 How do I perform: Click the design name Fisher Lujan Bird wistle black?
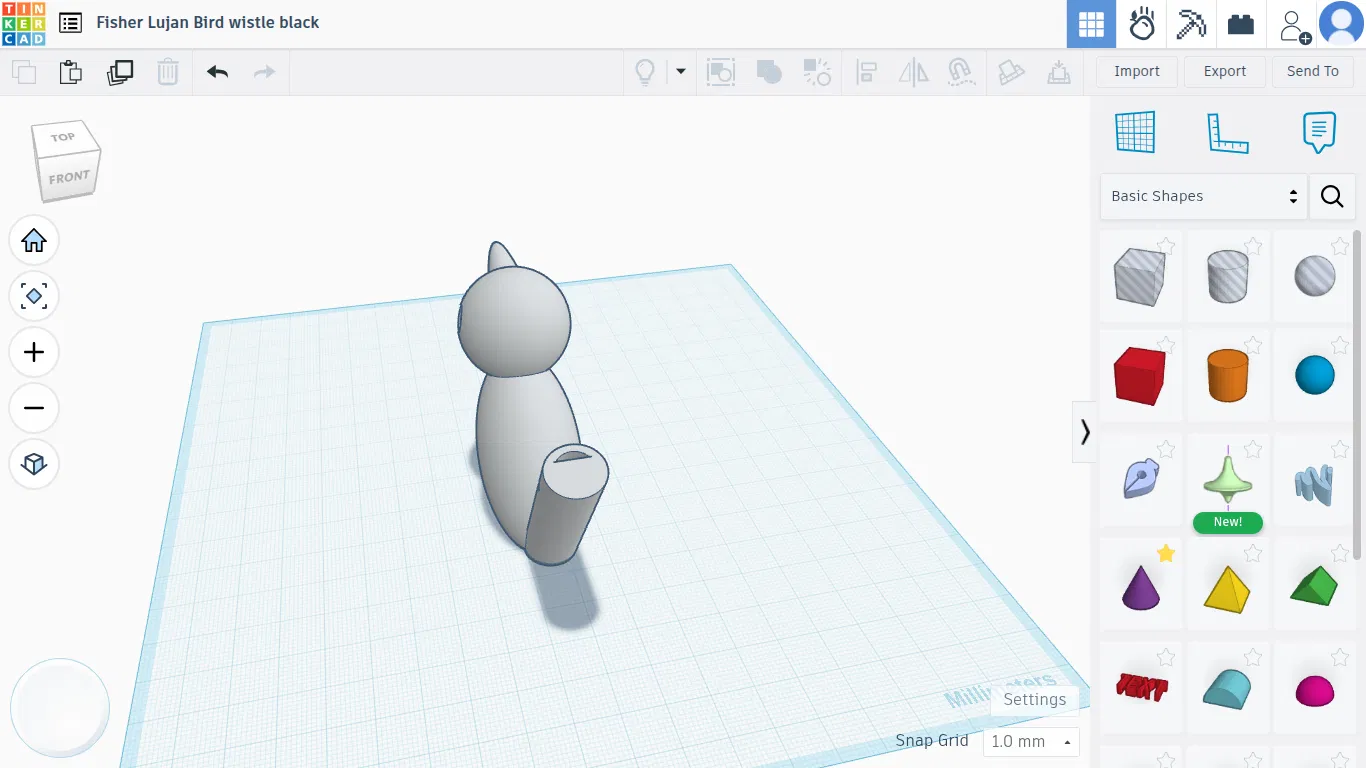click(x=208, y=22)
